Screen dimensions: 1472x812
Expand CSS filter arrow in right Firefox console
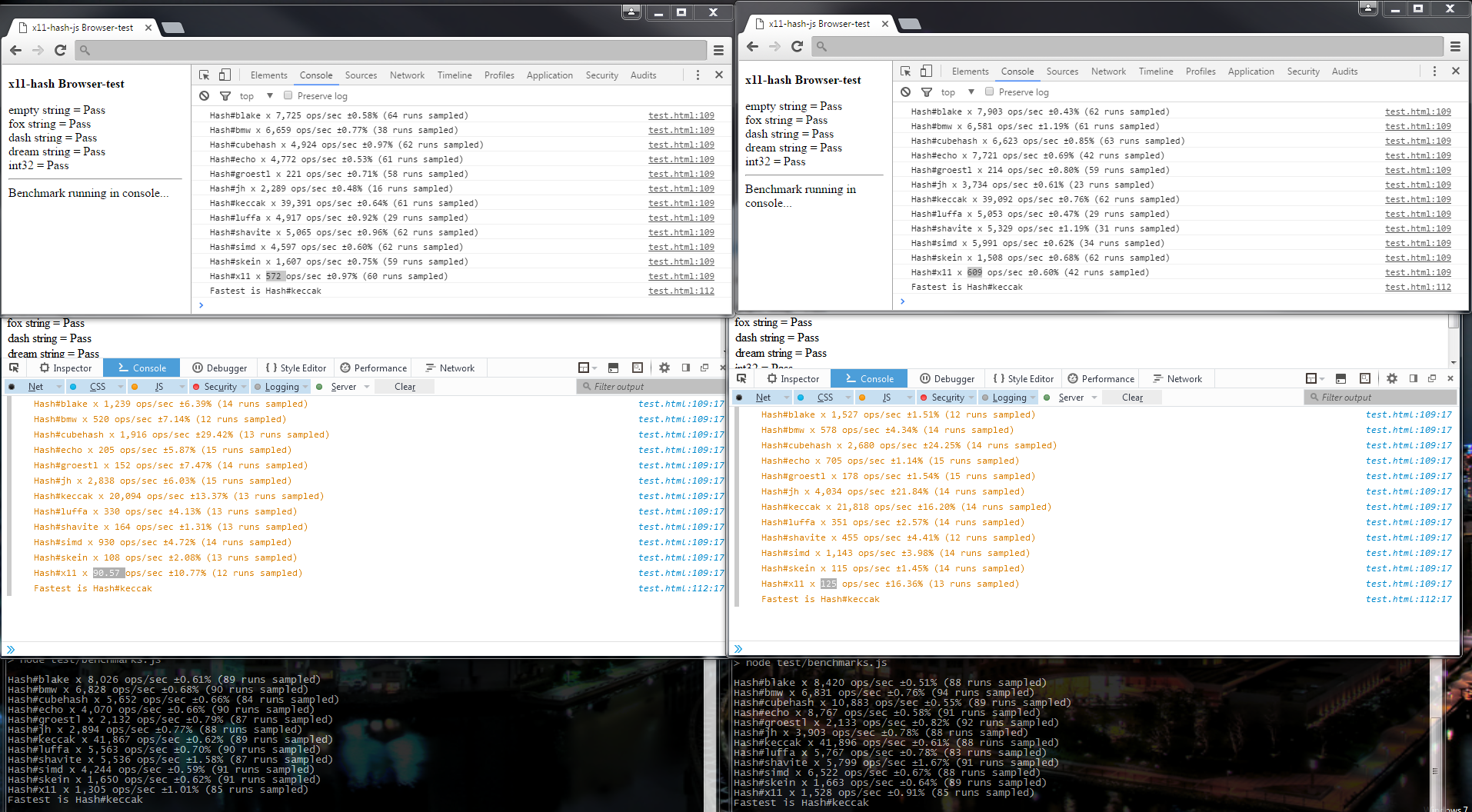click(848, 398)
